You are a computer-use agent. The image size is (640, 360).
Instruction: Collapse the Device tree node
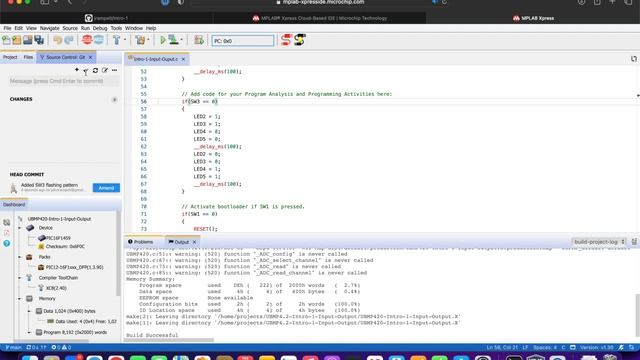point(20,228)
